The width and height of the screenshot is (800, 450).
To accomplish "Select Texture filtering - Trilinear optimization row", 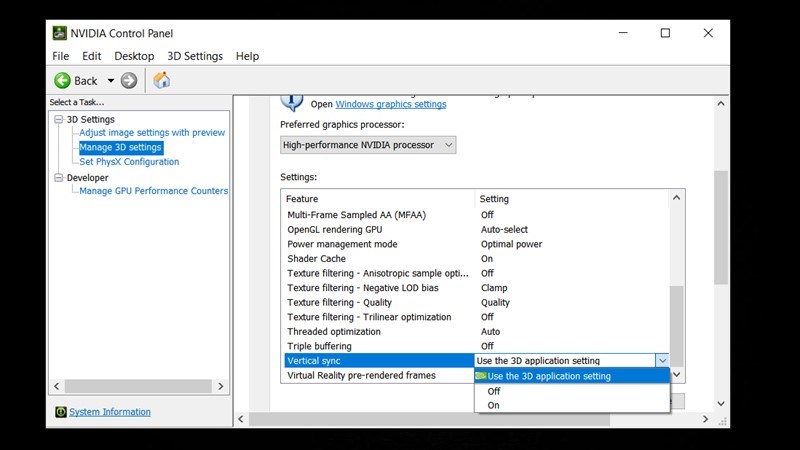I will pyautogui.click(x=477, y=317).
